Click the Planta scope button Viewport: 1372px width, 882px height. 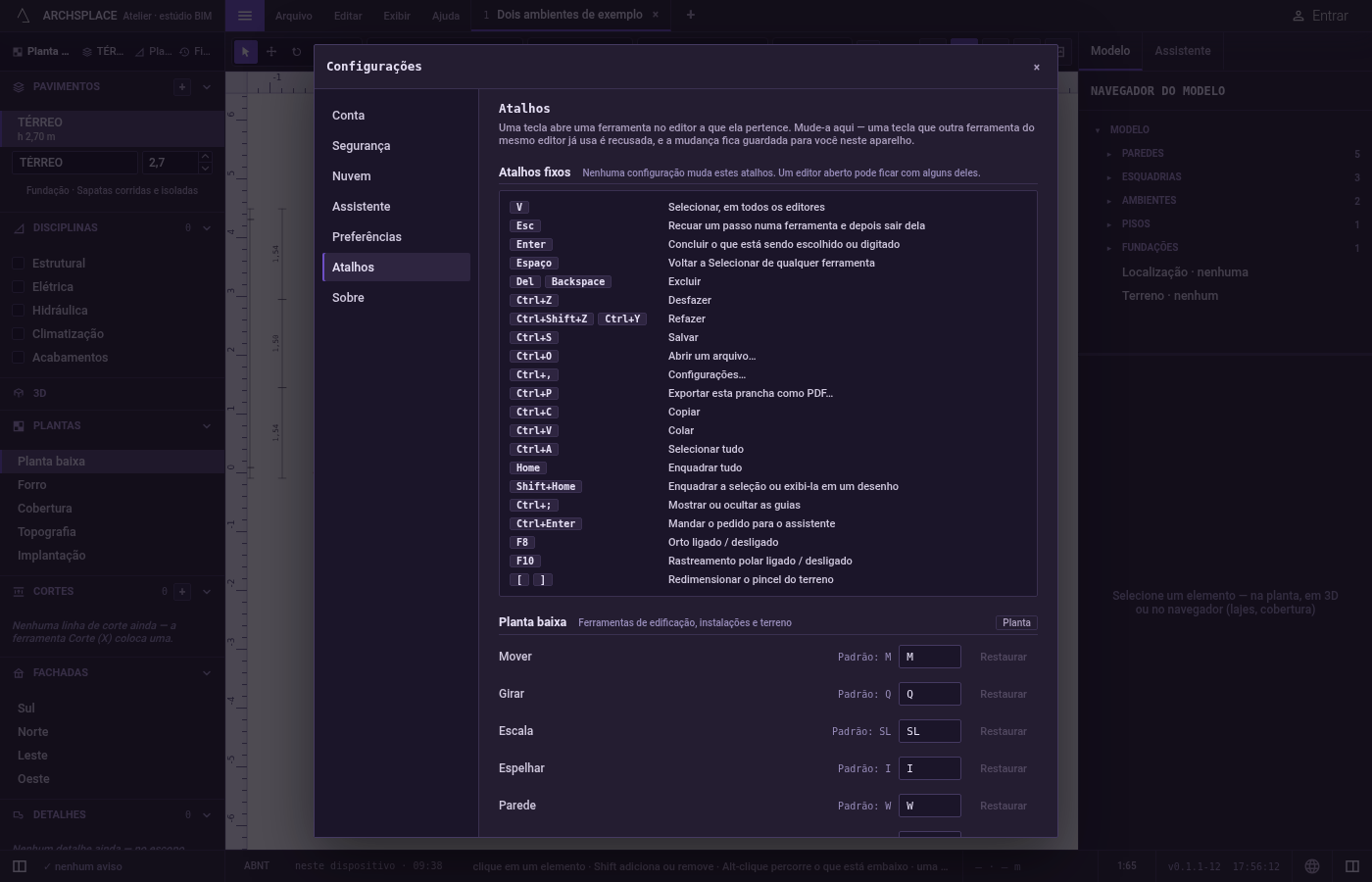tap(1016, 622)
